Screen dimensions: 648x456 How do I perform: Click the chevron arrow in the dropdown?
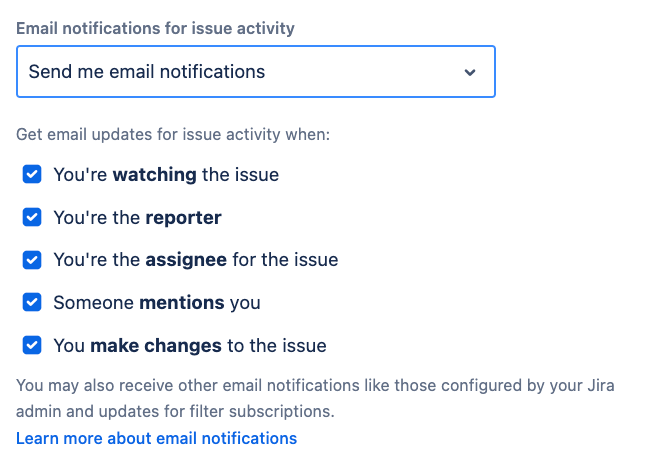click(x=470, y=73)
